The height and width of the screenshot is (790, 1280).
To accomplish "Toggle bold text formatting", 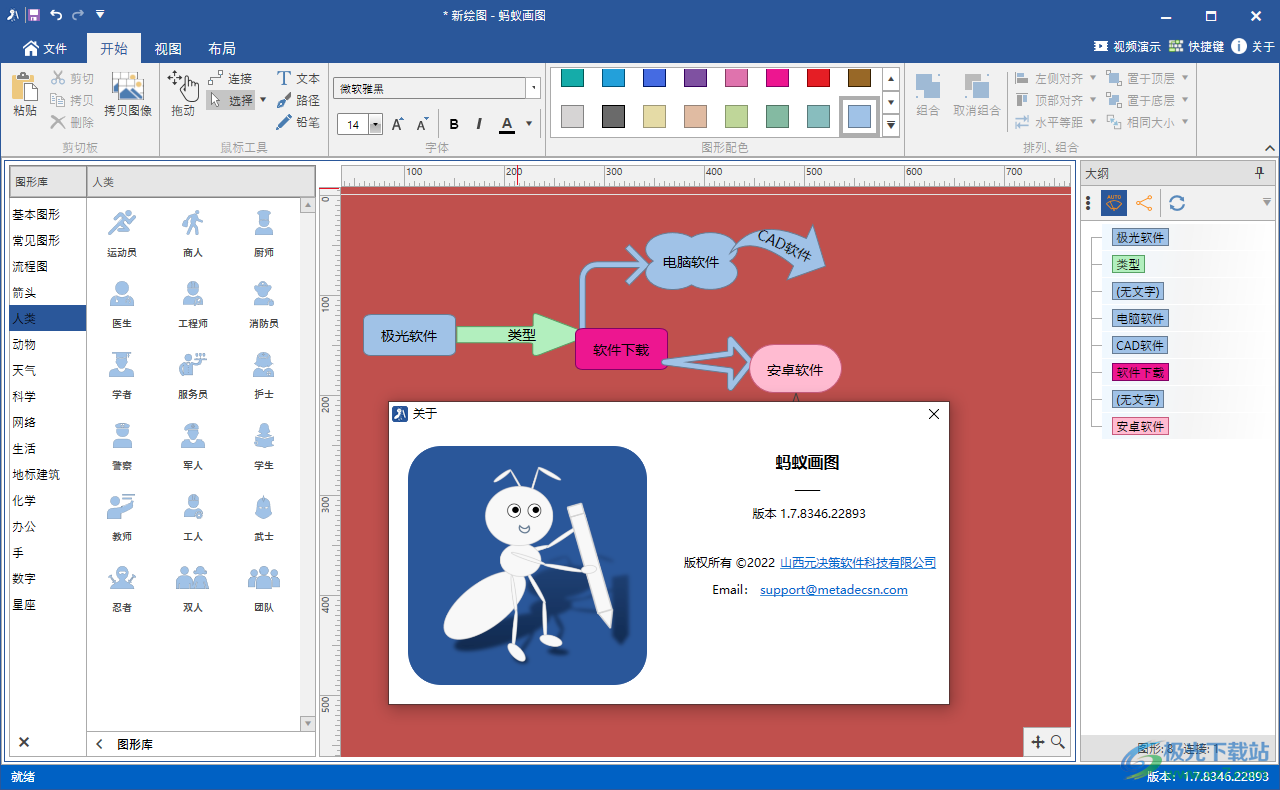I will point(454,124).
